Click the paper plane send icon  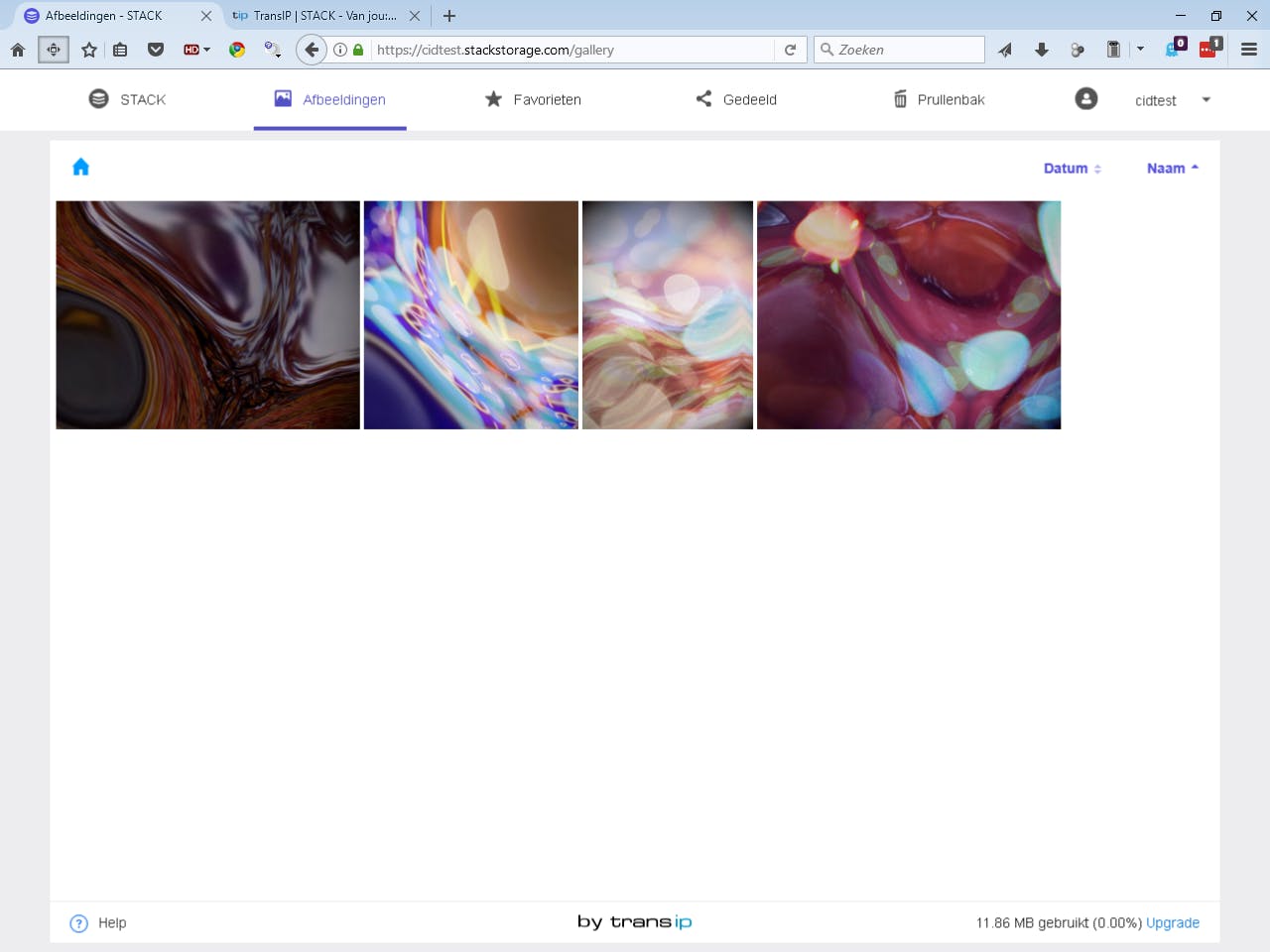[x=1005, y=50]
